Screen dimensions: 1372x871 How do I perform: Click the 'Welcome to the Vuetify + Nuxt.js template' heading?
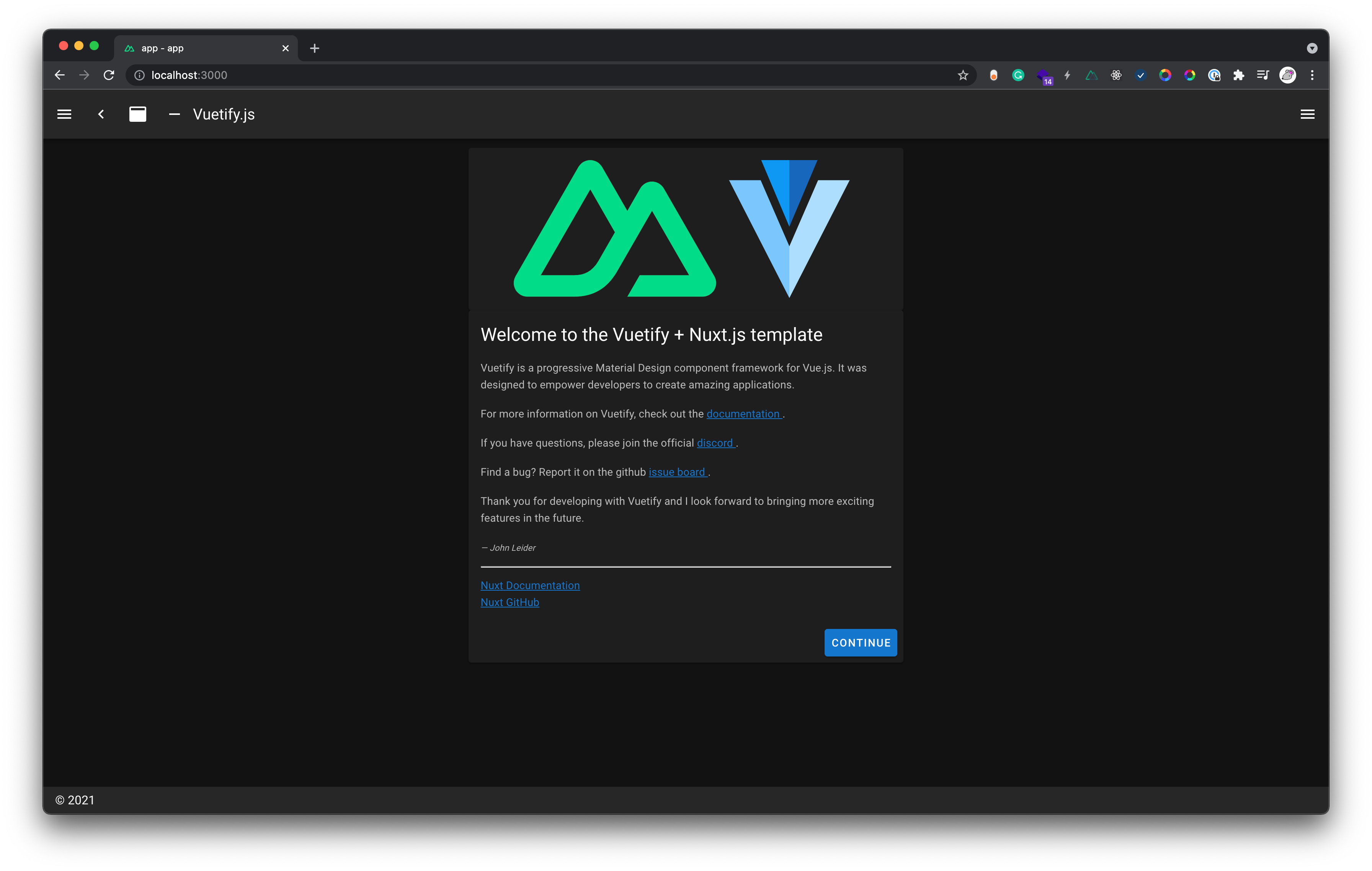tap(651, 335)
